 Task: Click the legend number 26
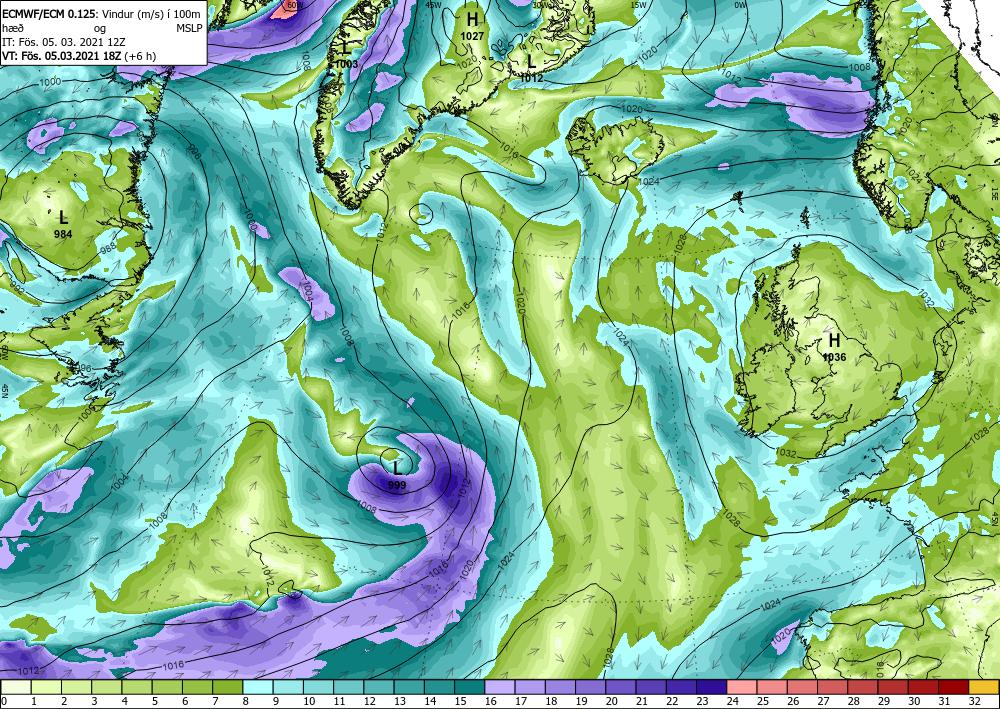coord(792,702)
